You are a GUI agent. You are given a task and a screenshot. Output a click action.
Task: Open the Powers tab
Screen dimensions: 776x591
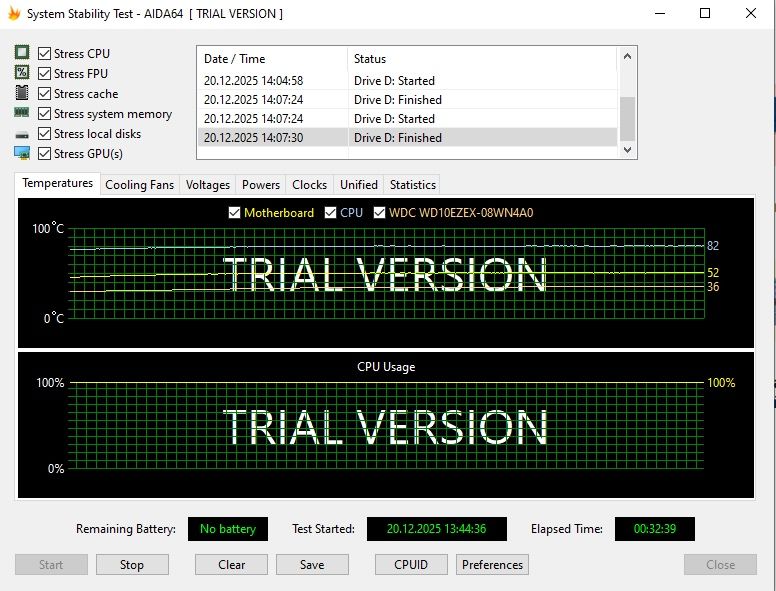pos(261,185)
